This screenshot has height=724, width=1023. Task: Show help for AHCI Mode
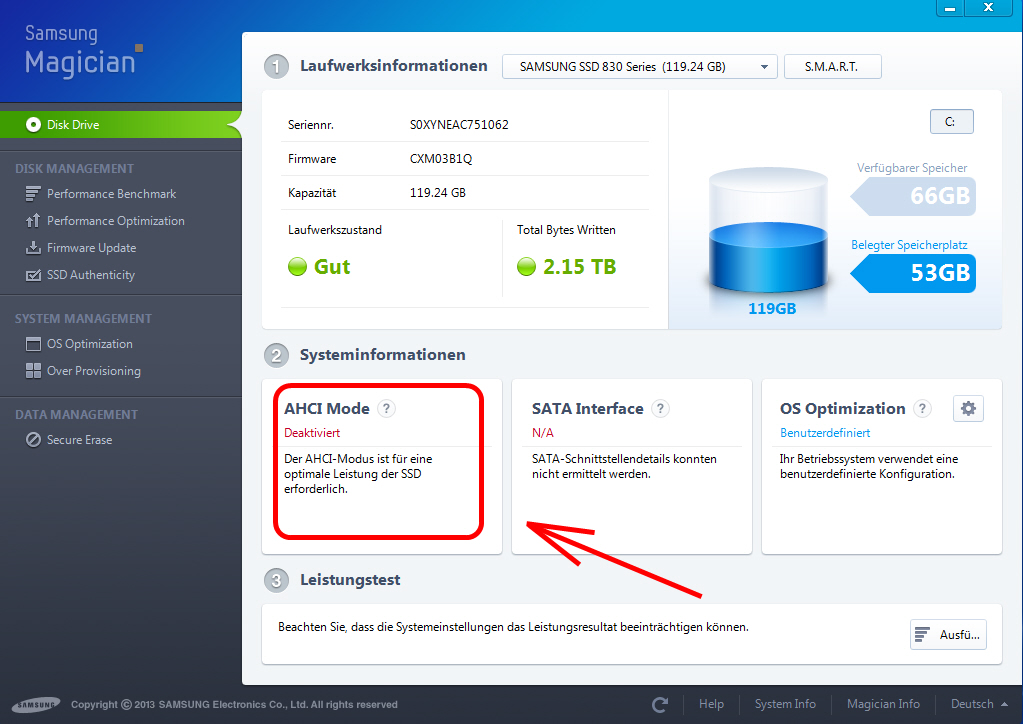tap(386, 408)
